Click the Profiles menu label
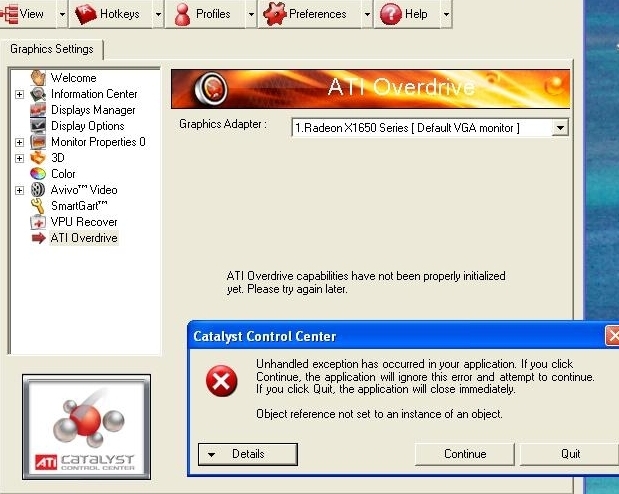Image resolution: width=619 pixels, height=494 pixels. click(x=213, y=14)
